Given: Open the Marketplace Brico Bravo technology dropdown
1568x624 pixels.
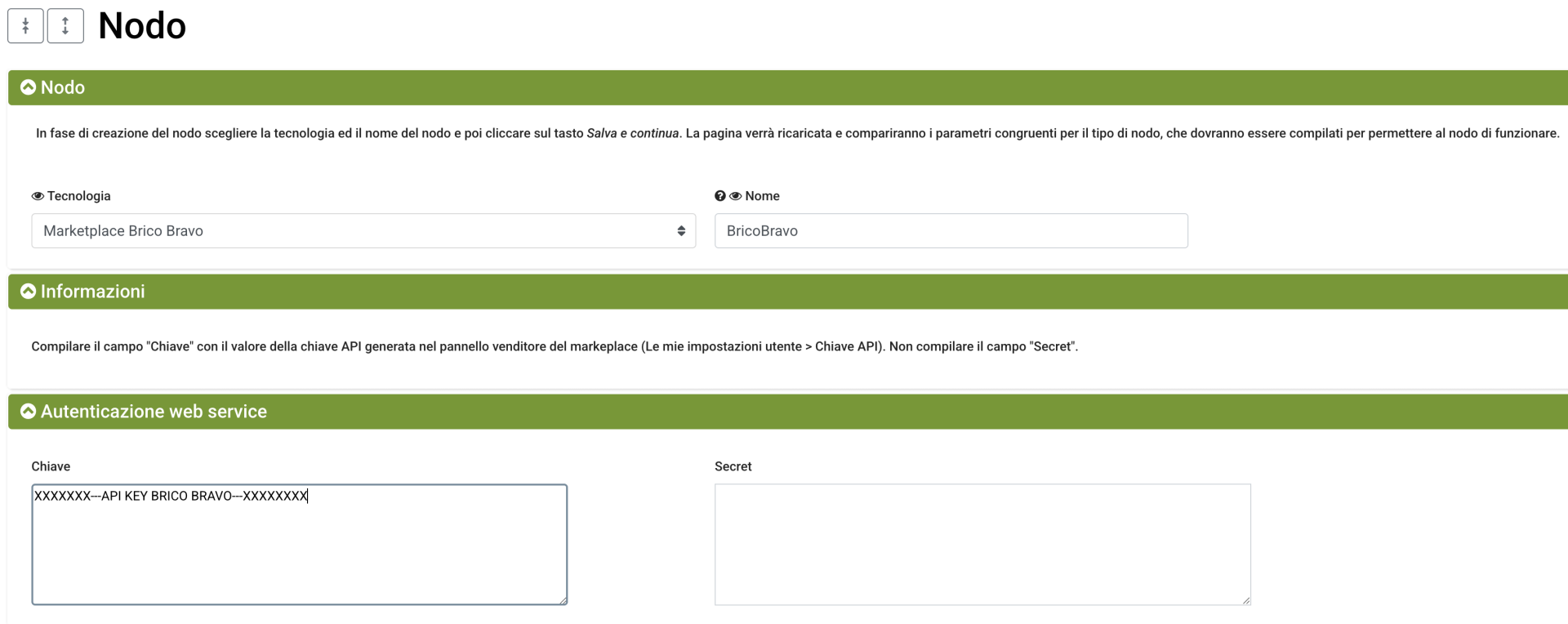Looking at the screenshot, I should click(363, 231).
